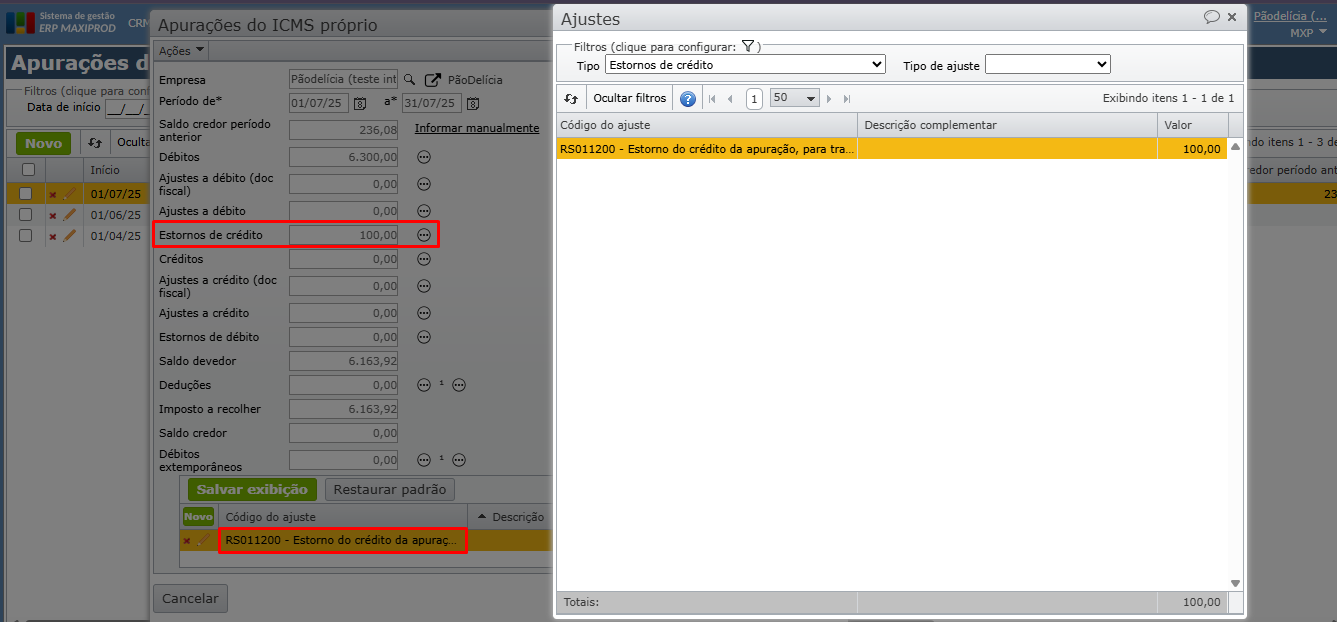Edit the 01/04/25 row in background list
The image size is (1337, 622).
[x=69, y=236]
